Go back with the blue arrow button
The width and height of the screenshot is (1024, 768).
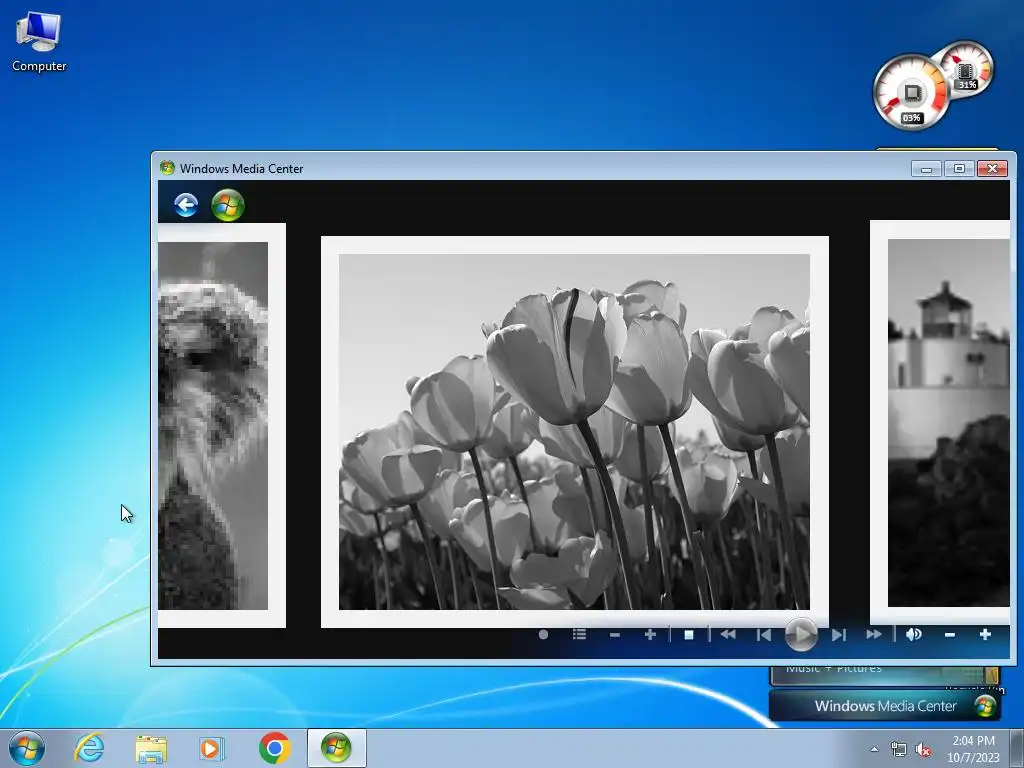pos(186,205)
